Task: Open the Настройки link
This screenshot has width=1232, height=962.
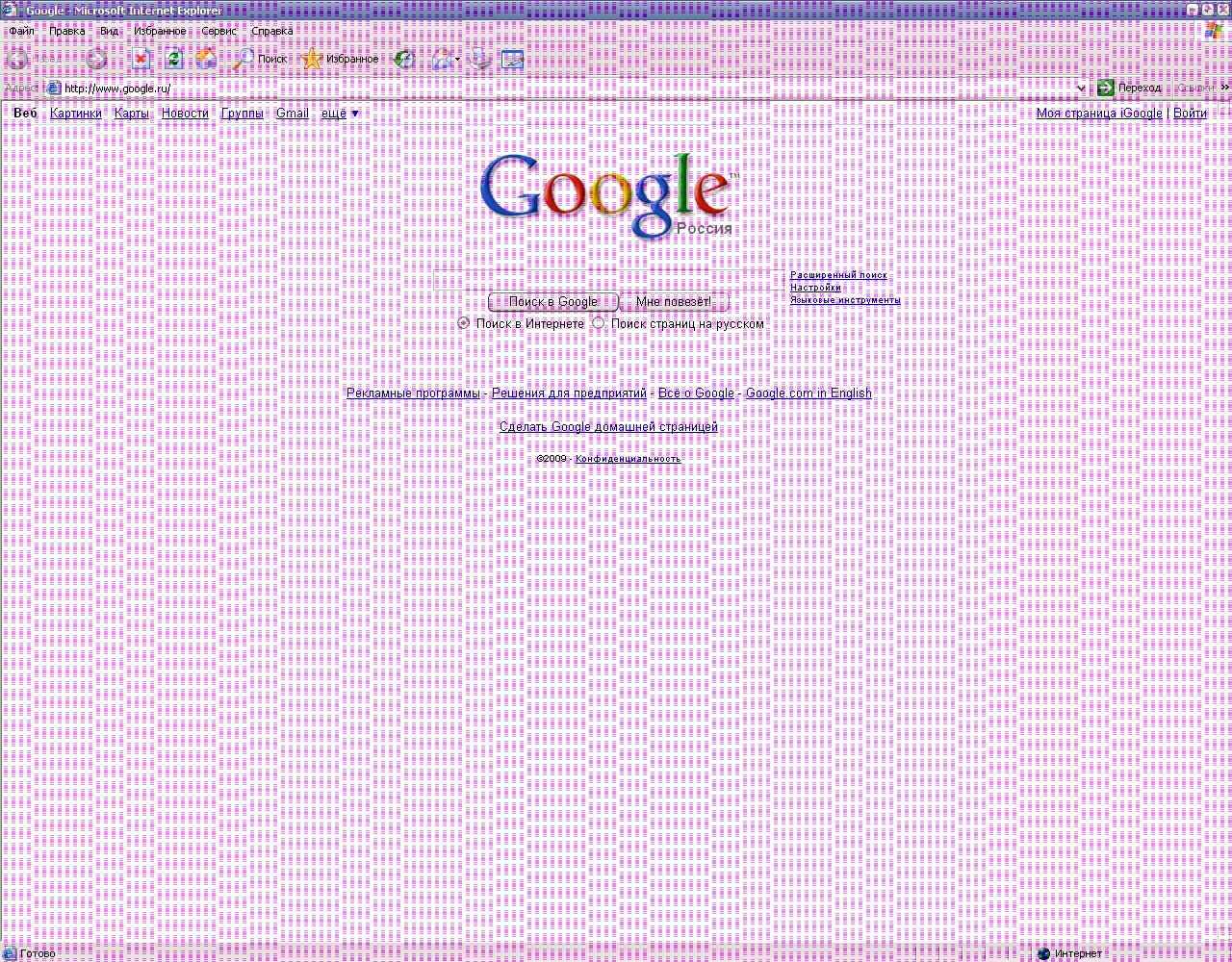Action: tap(815, 288)
